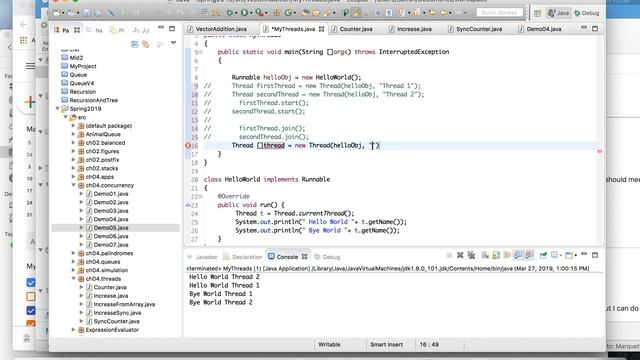Expand the AnimalQueue package
Image resolution: width=640 pixels, height=360 pixels.
click(73, 134)
